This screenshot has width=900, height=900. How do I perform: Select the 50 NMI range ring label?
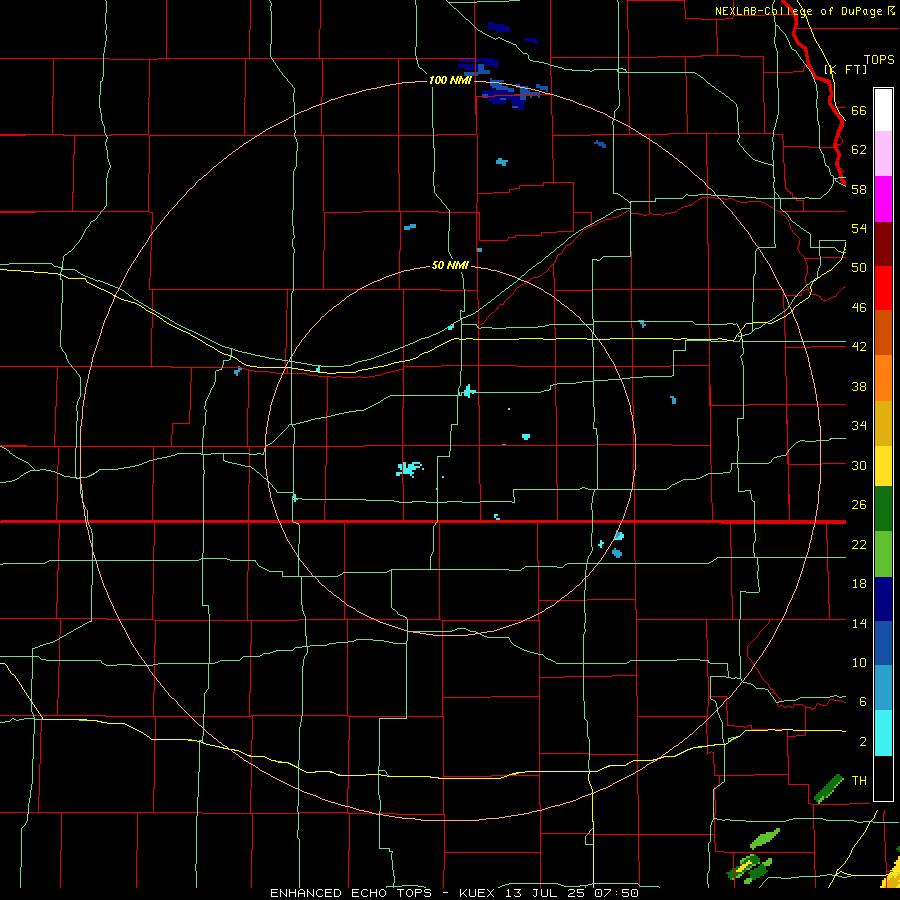[450, 265]
